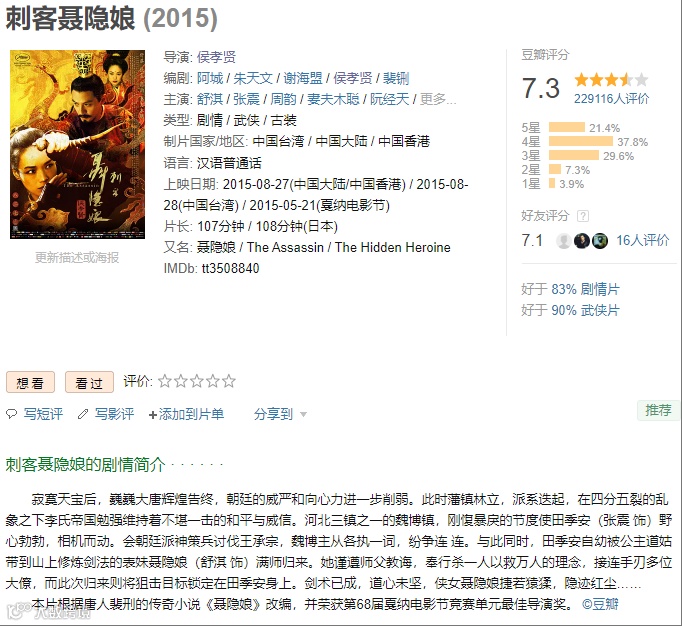Screen dimensions: 682x626
Task: Click the first rating star
Action: pos(164,381)
